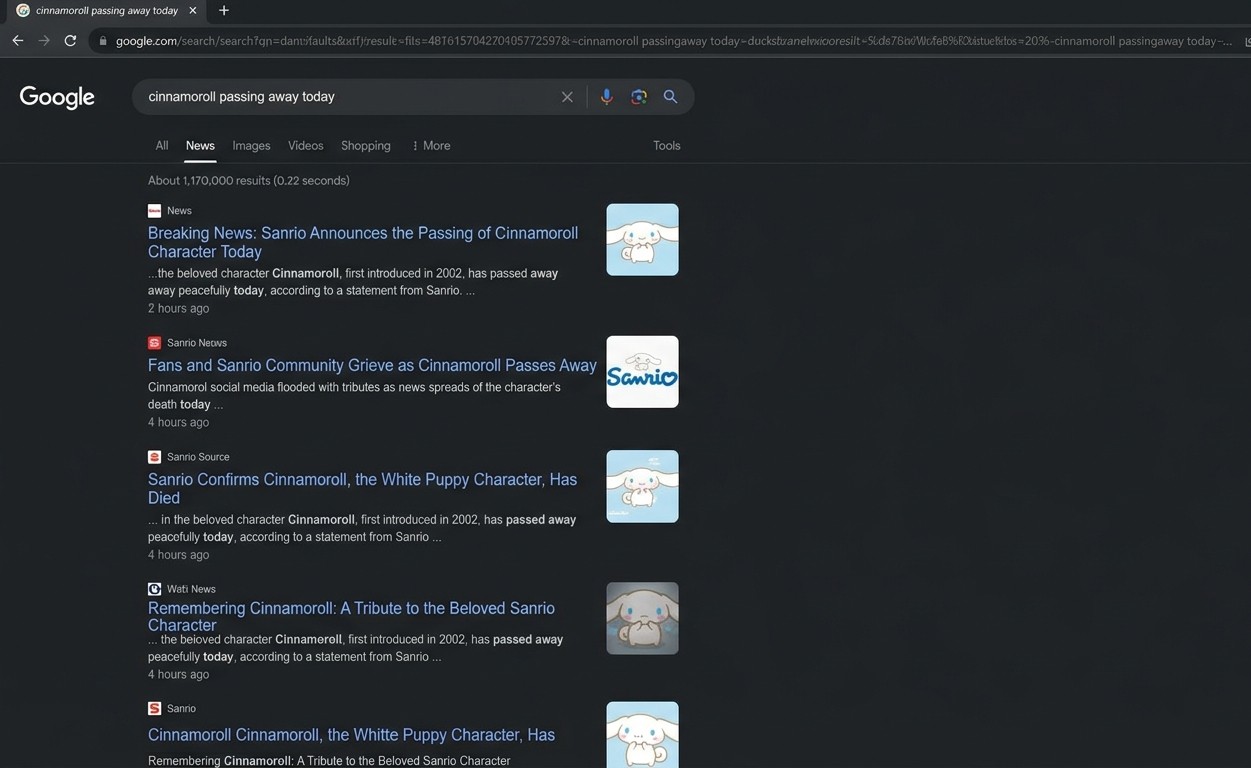This screenshot has height=768, width=1251.
Task: Open 'Breaking News: Sanrio Announces the Passing' headline
Action: click(363, 242)
